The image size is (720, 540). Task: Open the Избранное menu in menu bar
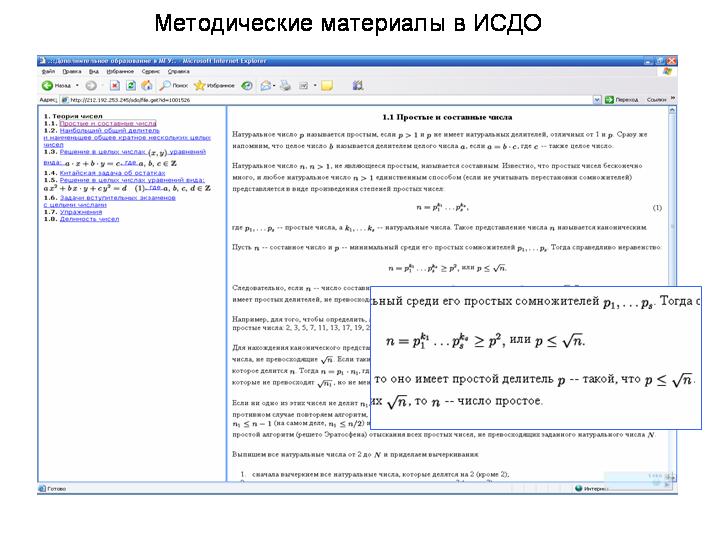pos(120,72)
